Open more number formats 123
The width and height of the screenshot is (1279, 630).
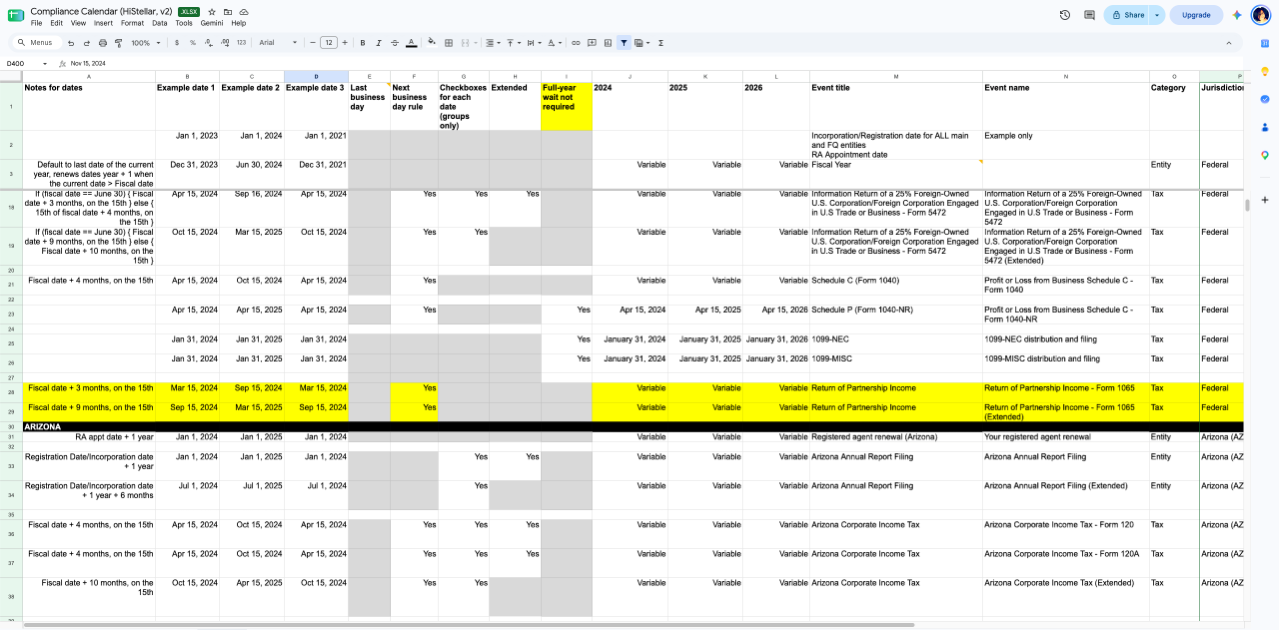coord(241,43)
